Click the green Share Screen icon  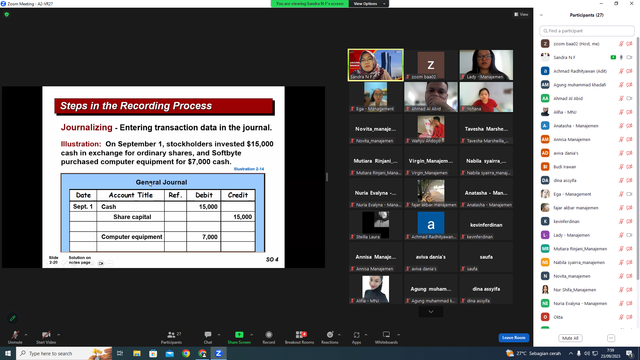[239, 335]
